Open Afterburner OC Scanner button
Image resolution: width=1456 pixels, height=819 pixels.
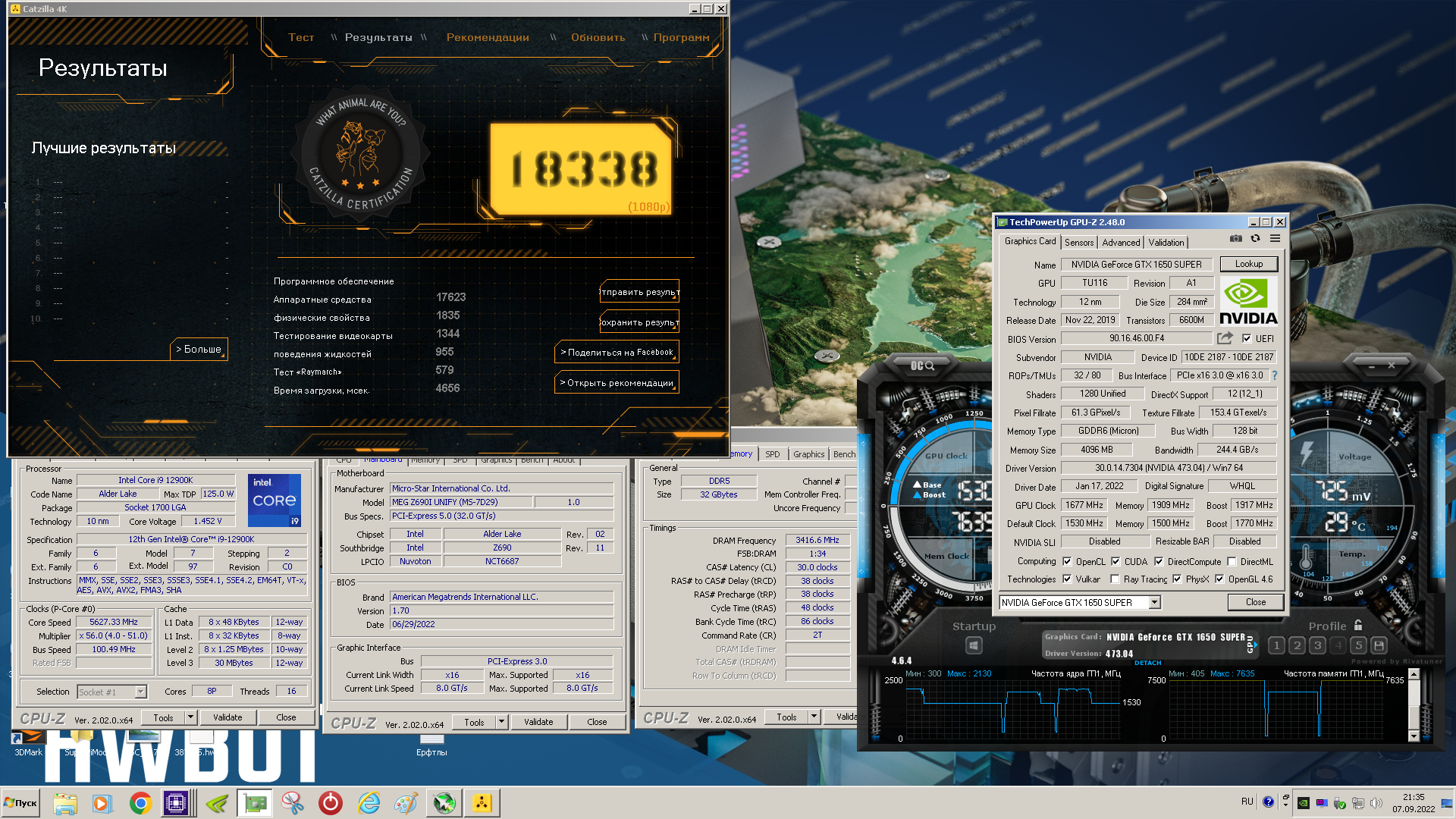coord(922,366)
